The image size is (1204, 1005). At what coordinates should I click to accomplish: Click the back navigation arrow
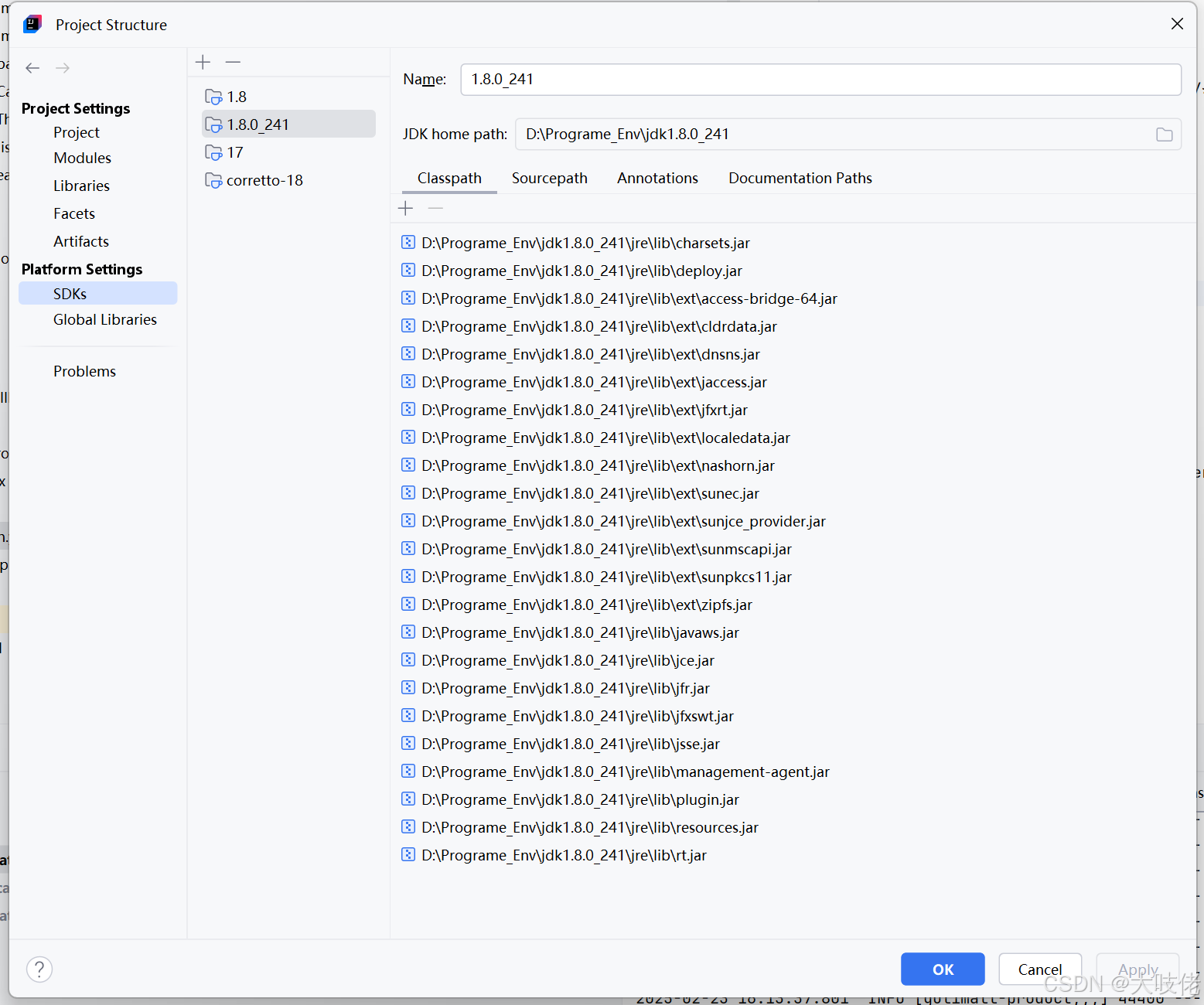[32, 68]
